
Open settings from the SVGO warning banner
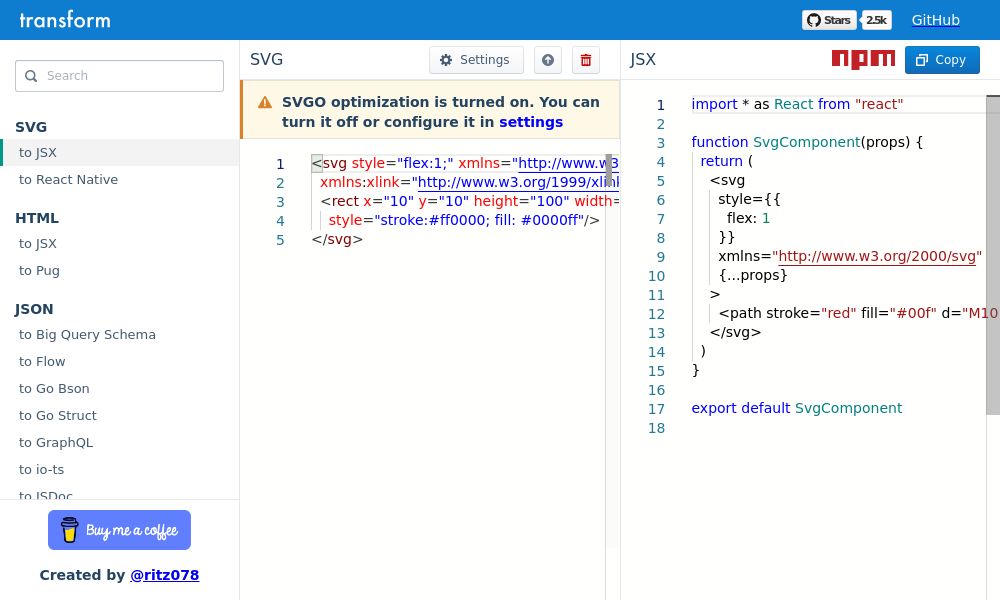coord(531,122)
